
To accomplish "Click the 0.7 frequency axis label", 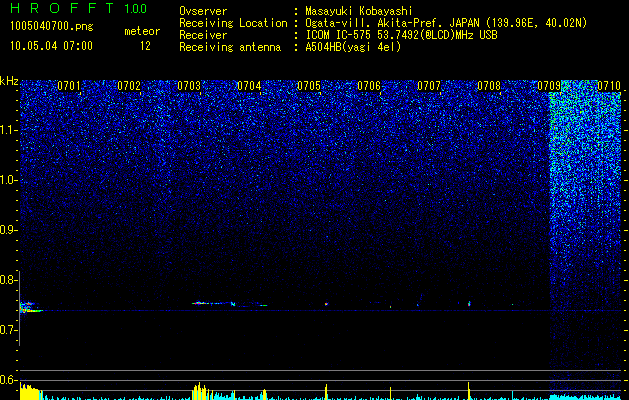I will (7, 330).
